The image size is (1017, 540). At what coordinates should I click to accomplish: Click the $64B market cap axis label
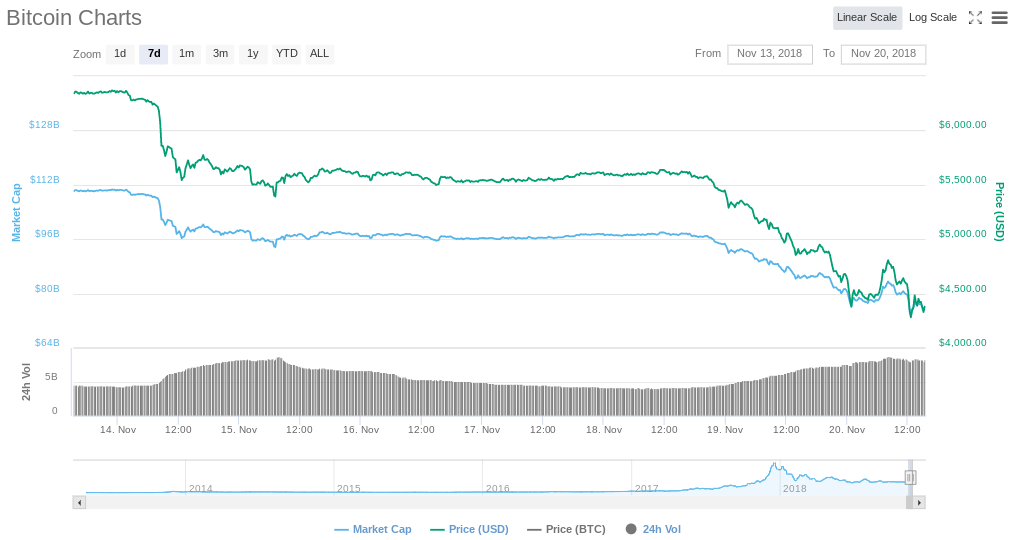pos(47,342)
